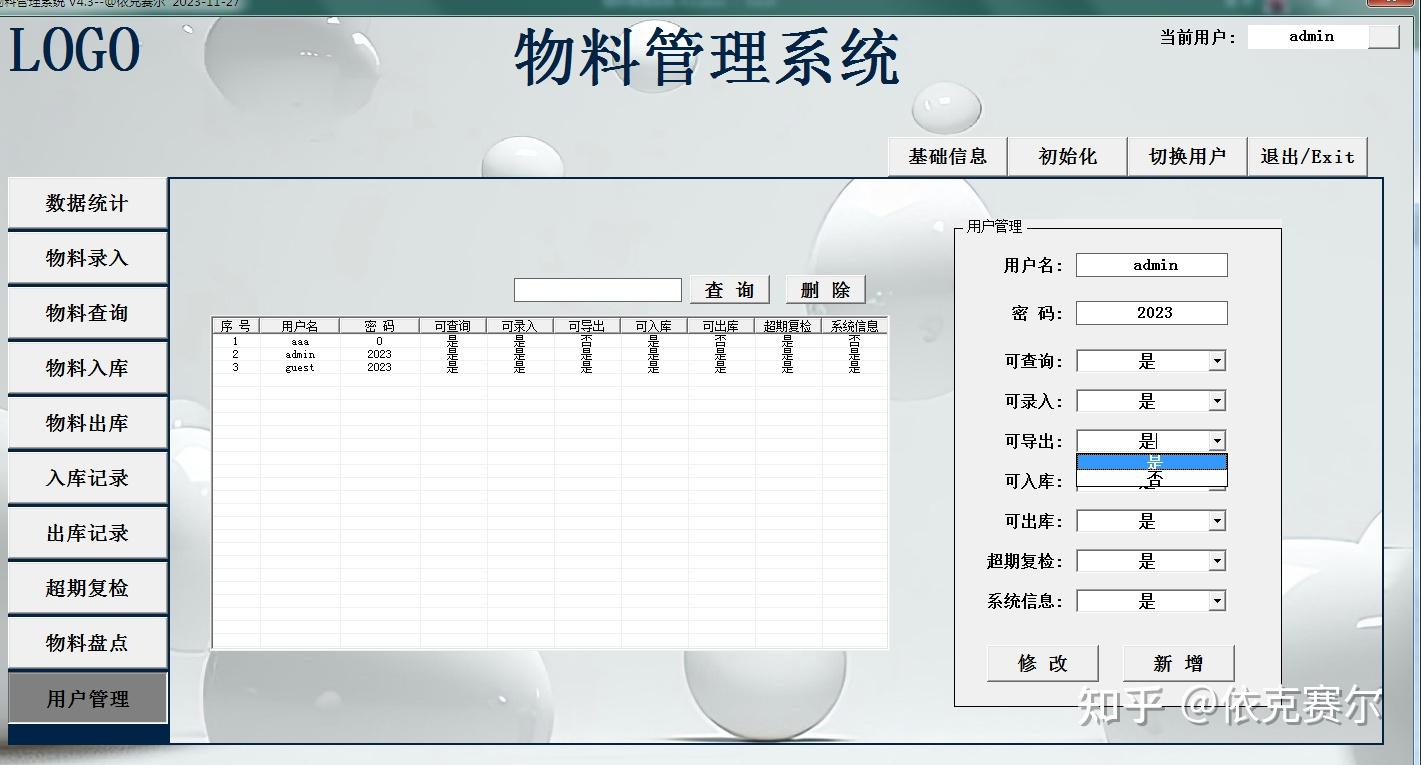Click the 修改 button
The width and height of the screenshot is (1421, 765).
pos(1043,663)
